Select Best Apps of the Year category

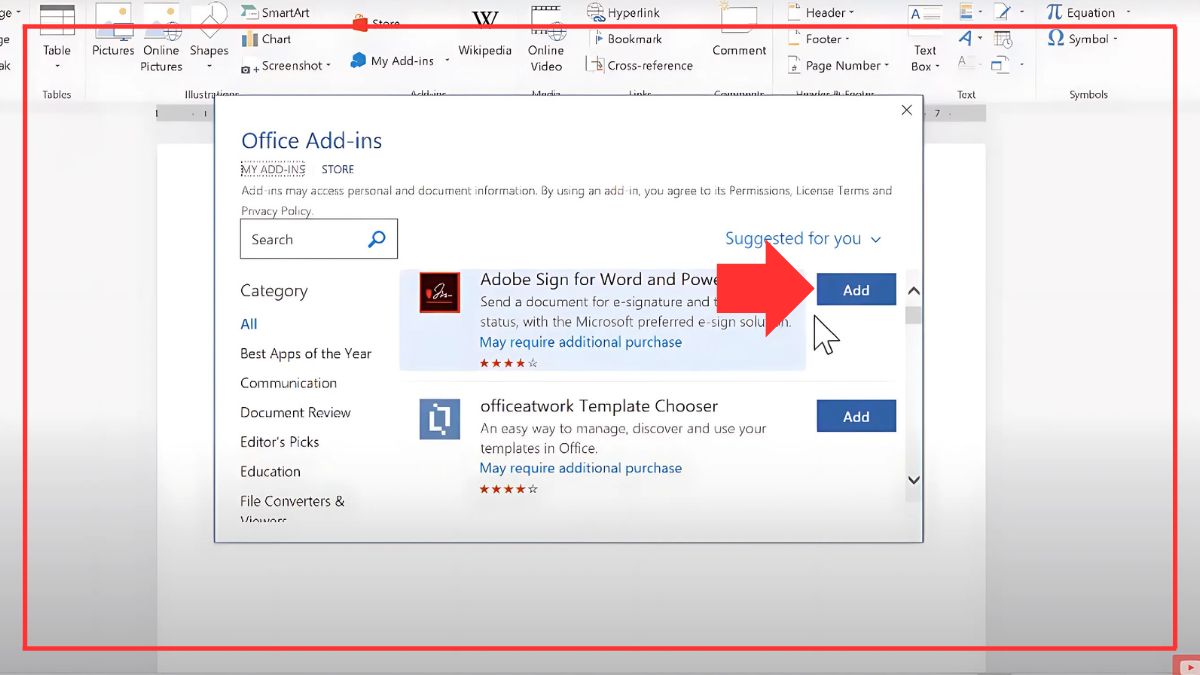tap(306, 353)
